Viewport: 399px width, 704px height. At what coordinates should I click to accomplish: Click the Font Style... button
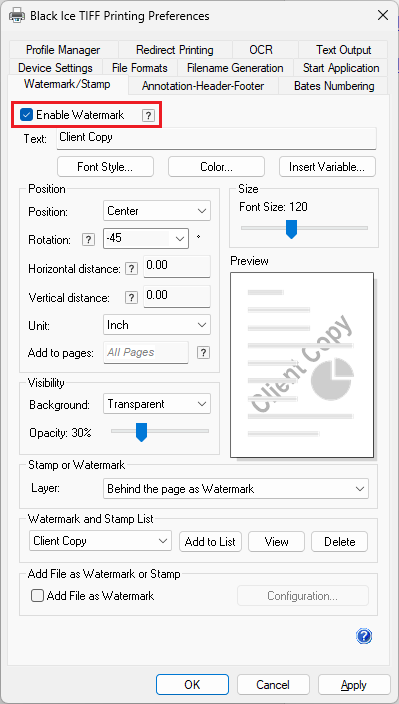click(105, 167)
